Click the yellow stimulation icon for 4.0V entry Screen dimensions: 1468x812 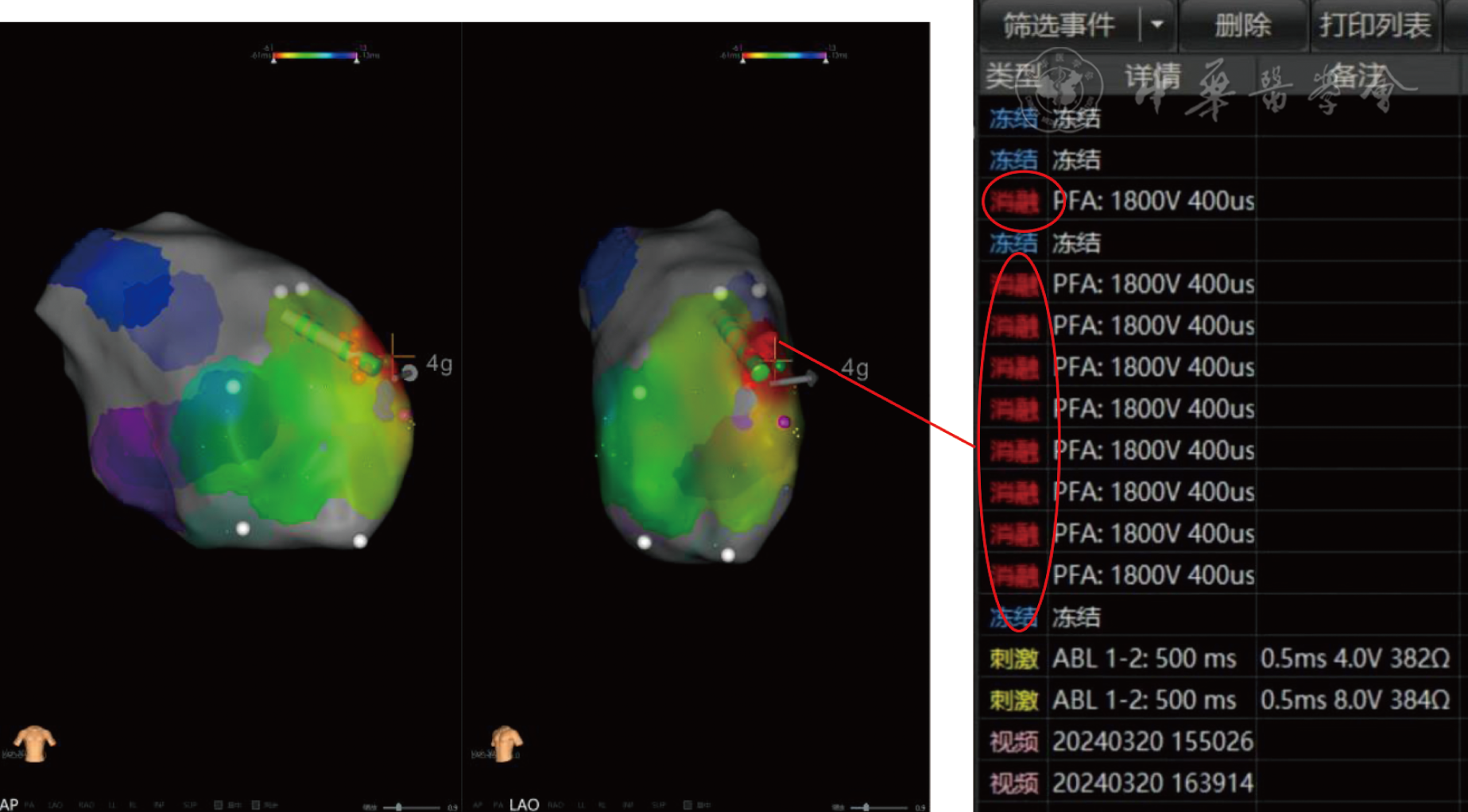tap(1013, 659)
